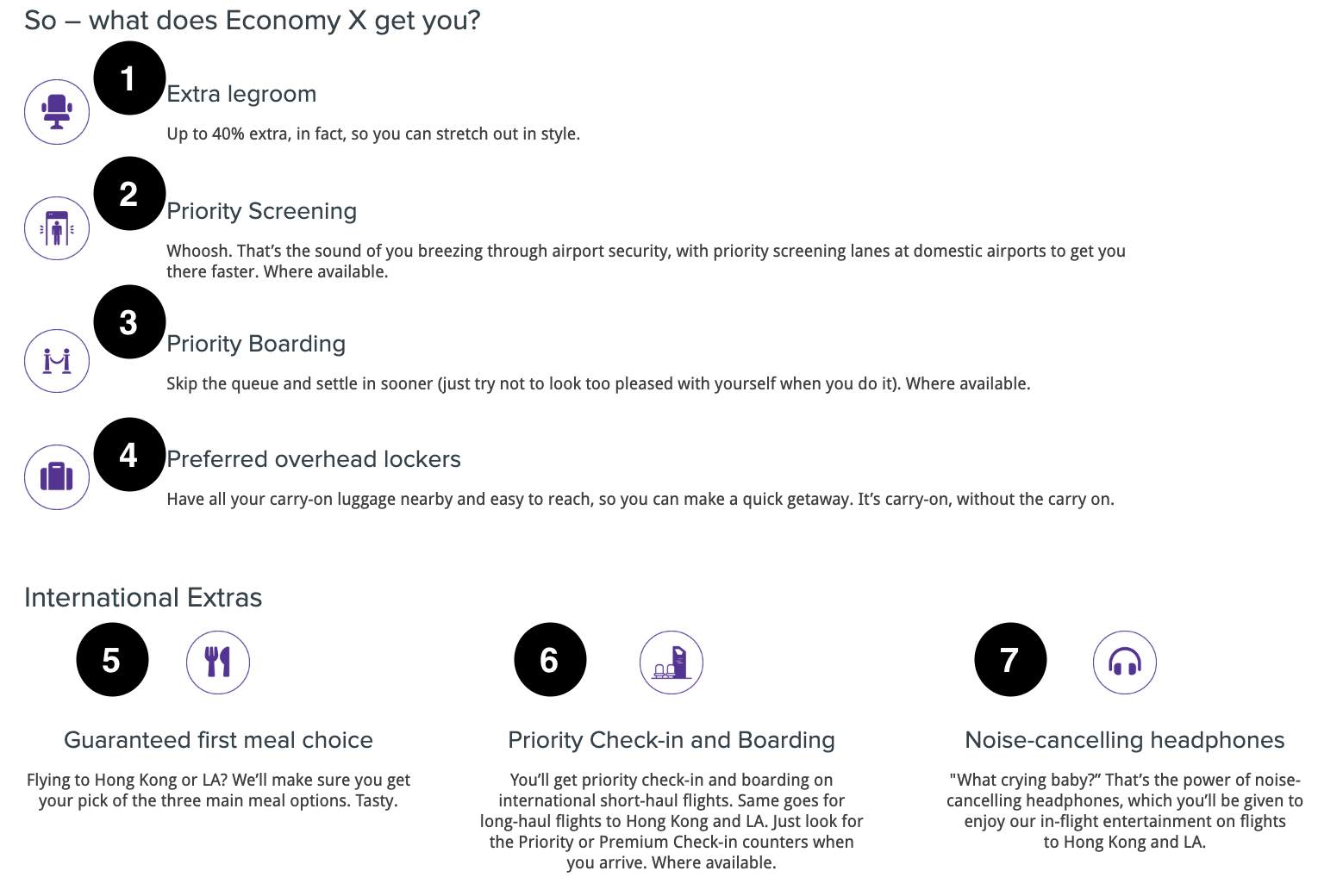Click the check-in counter kiosk icon
The width and height of the screenshot is (1343, 896).
(x=671, y=662)
